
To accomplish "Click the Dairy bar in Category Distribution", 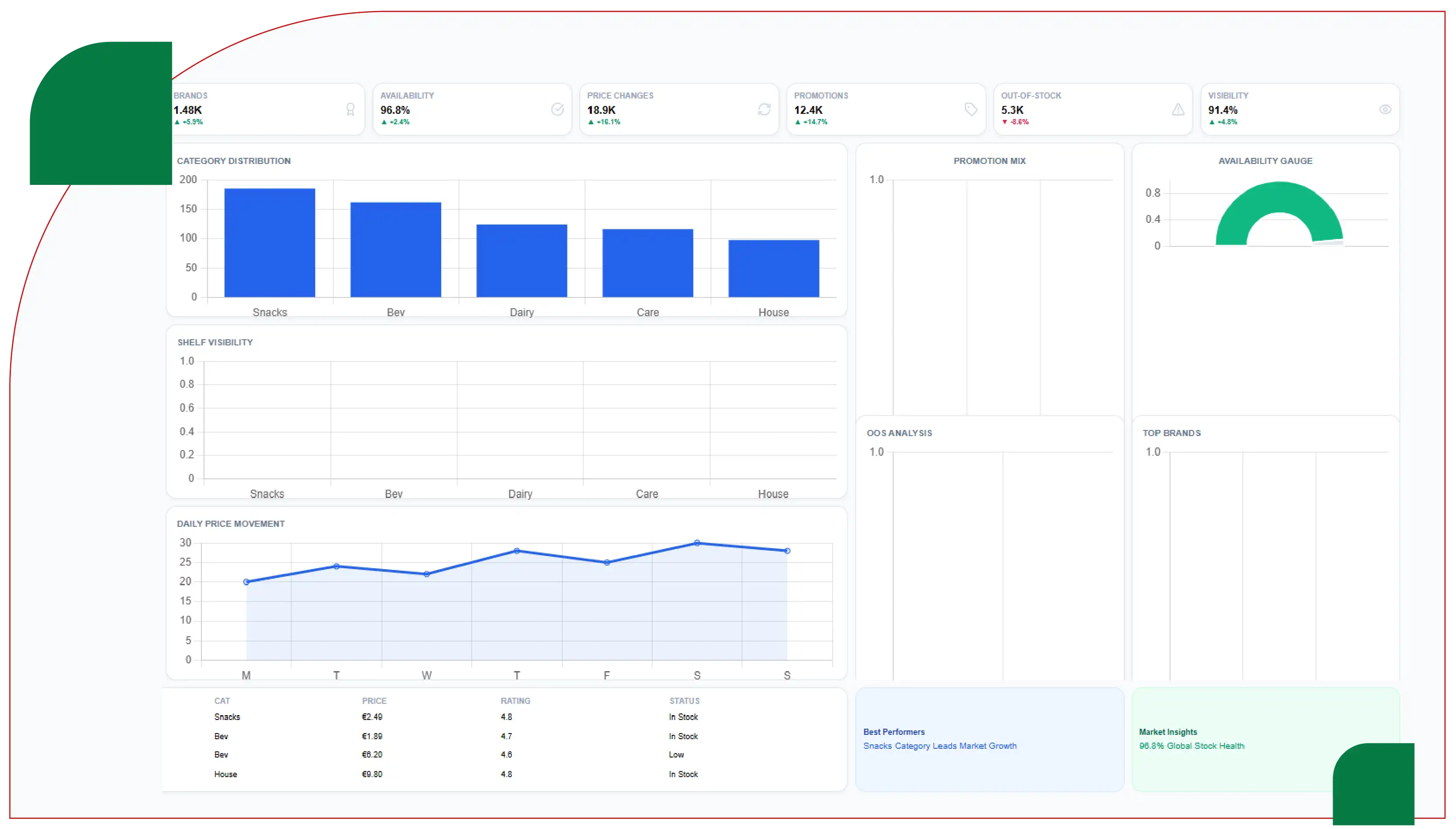I will (x=522, y=261).
